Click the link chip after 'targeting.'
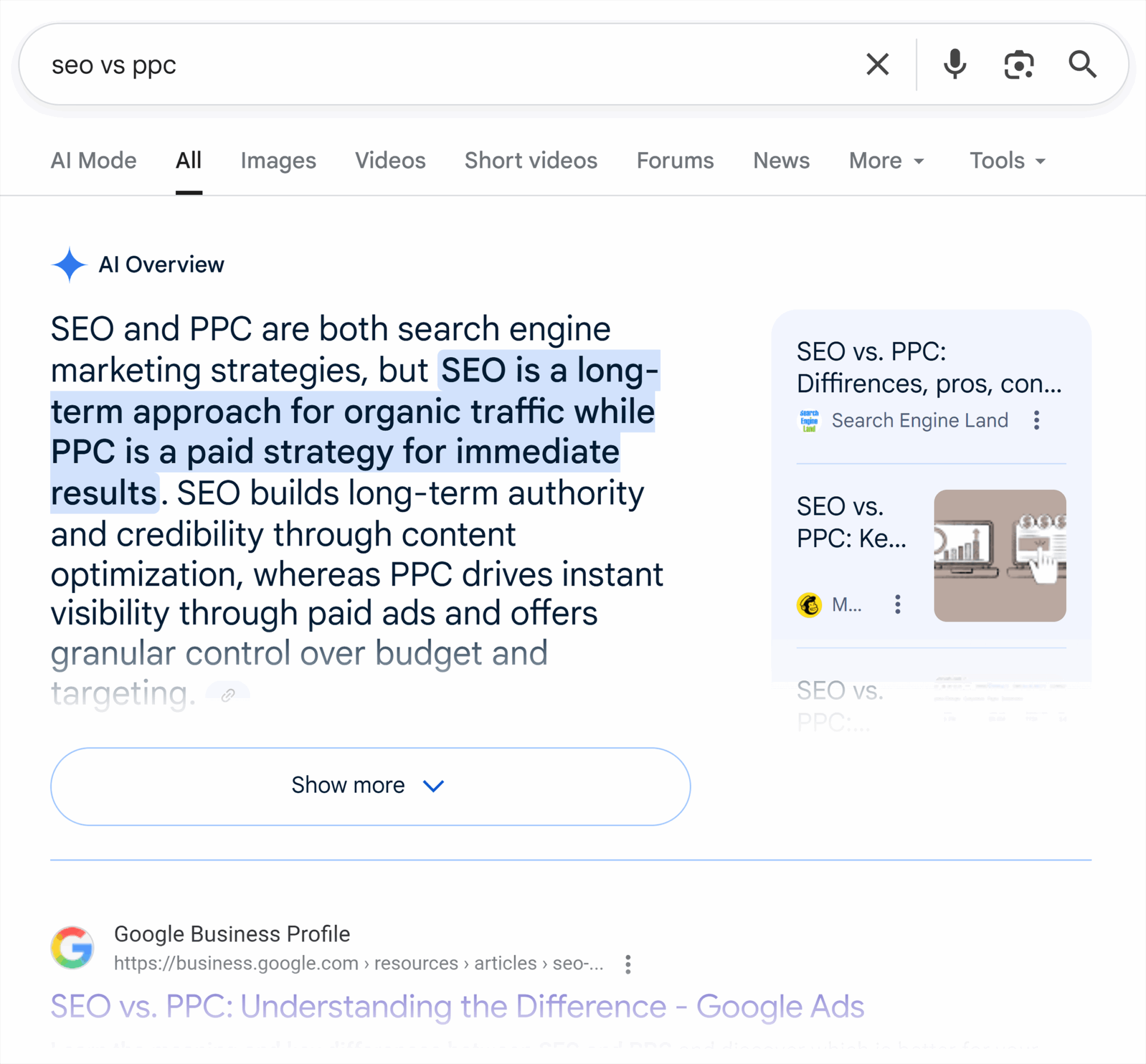This screenshot has width=1146, height=1064. [x=228, y=694]
